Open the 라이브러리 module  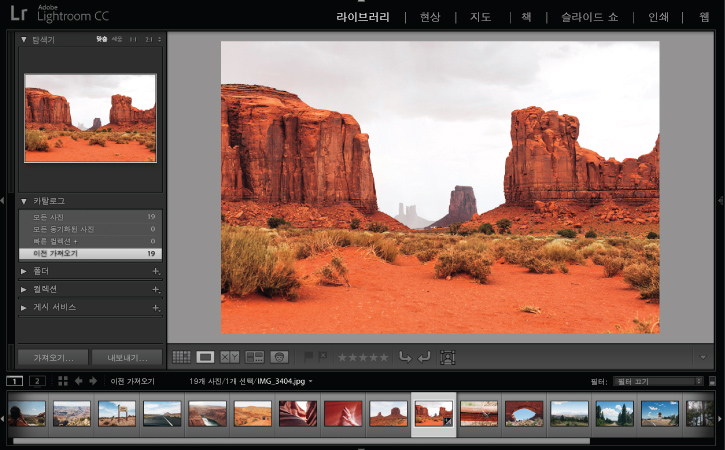(x=362, y=17)
